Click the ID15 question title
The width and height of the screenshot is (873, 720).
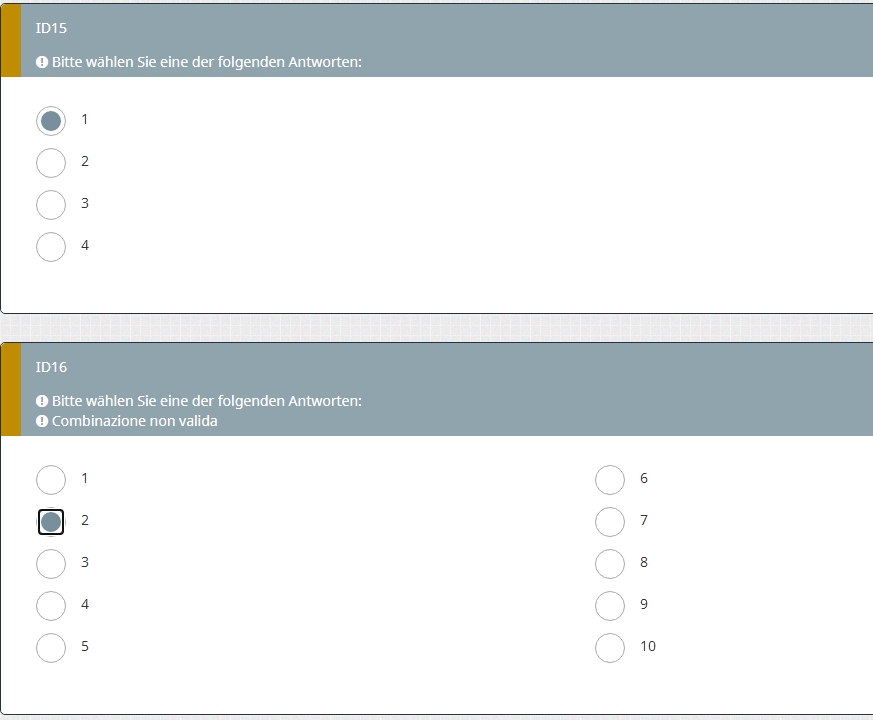point(51,28)
